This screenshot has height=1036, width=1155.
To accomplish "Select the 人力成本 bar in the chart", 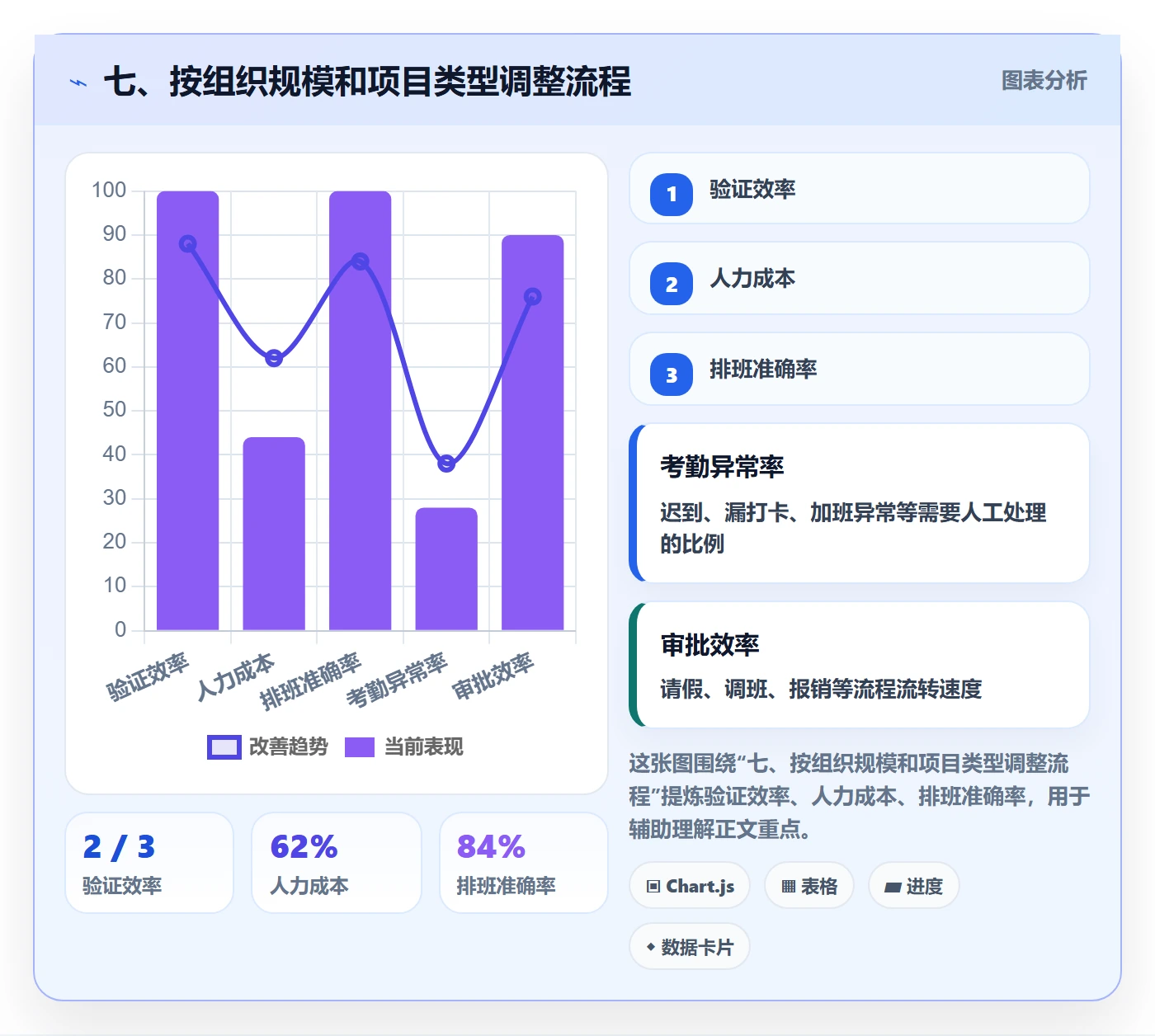I will [x=274, y=534].
